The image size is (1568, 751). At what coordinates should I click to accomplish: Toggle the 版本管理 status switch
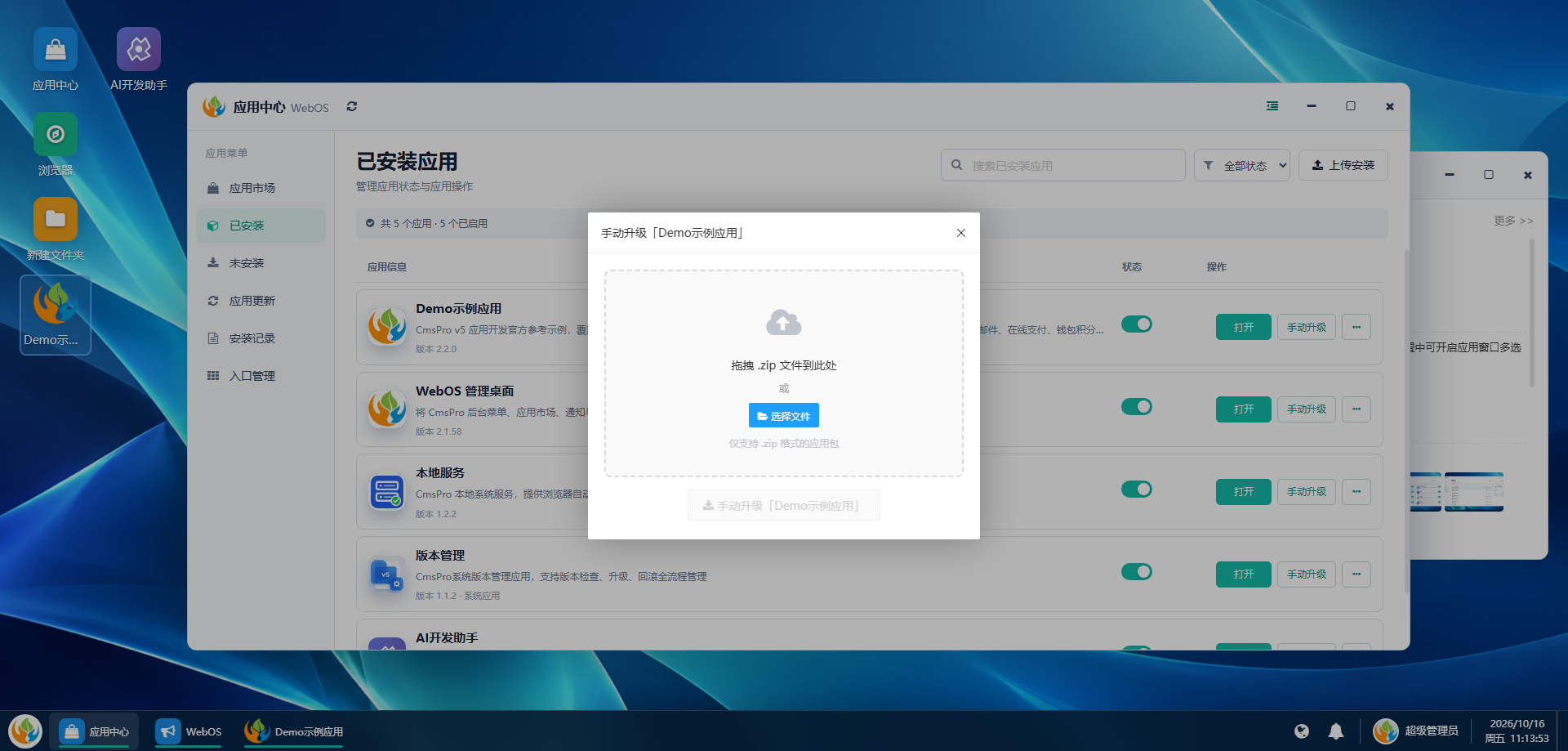tap(1137, 572)
